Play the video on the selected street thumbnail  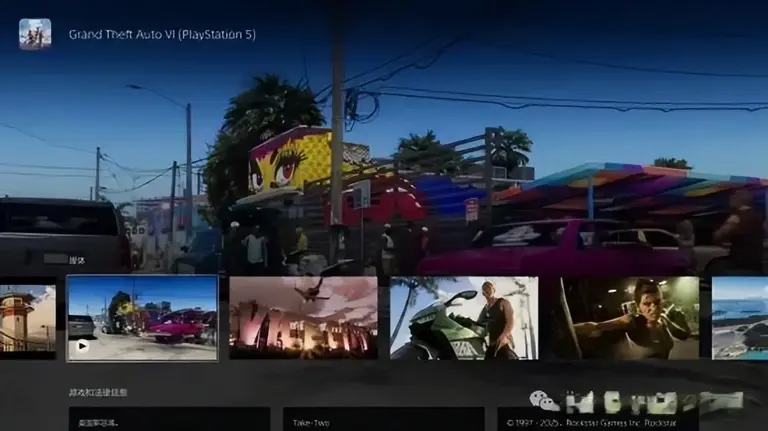pyautogui.click(x=82, y=346)
